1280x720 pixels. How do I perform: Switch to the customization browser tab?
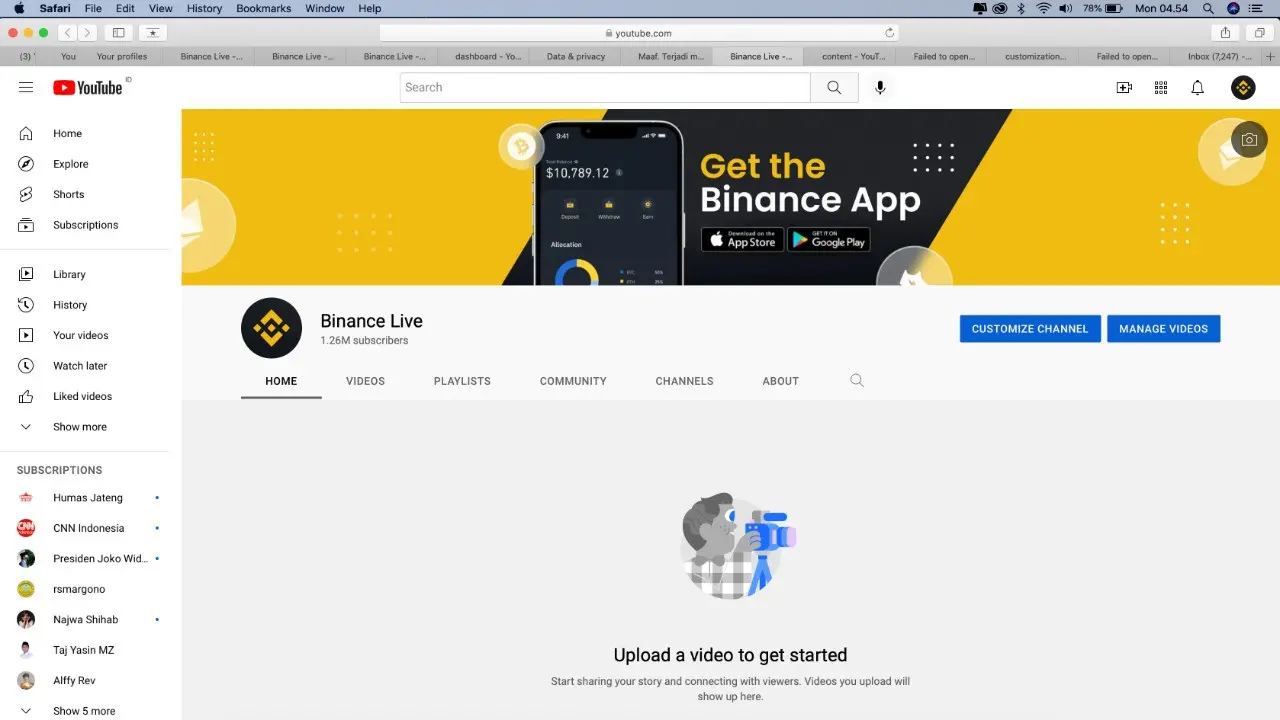point(1034,56)
